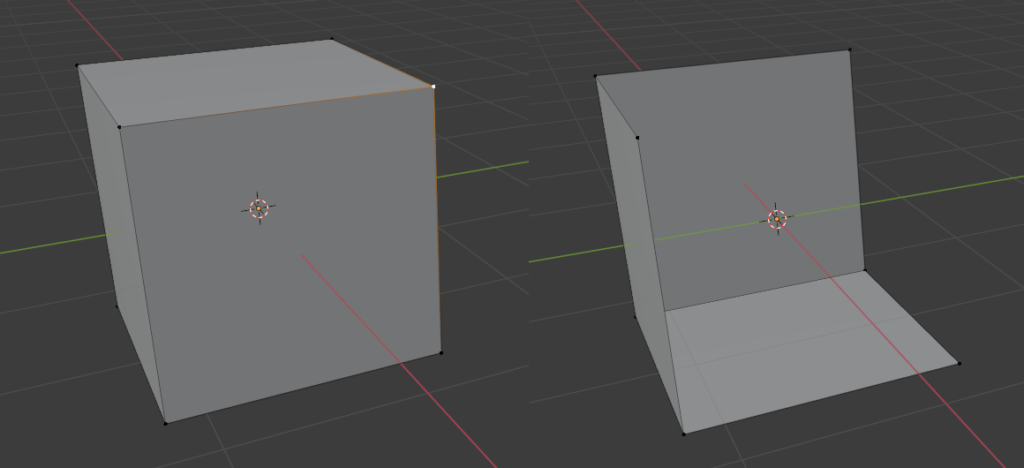This screenshot has height=468, width=1024.
Task: Select the bottom-front-left vertex of left cube
Action: [x=165, y=423]
